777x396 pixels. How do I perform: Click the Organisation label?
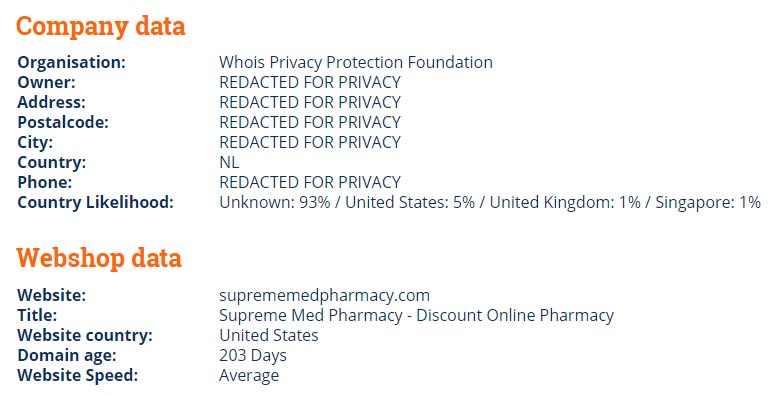coord(72,62)
